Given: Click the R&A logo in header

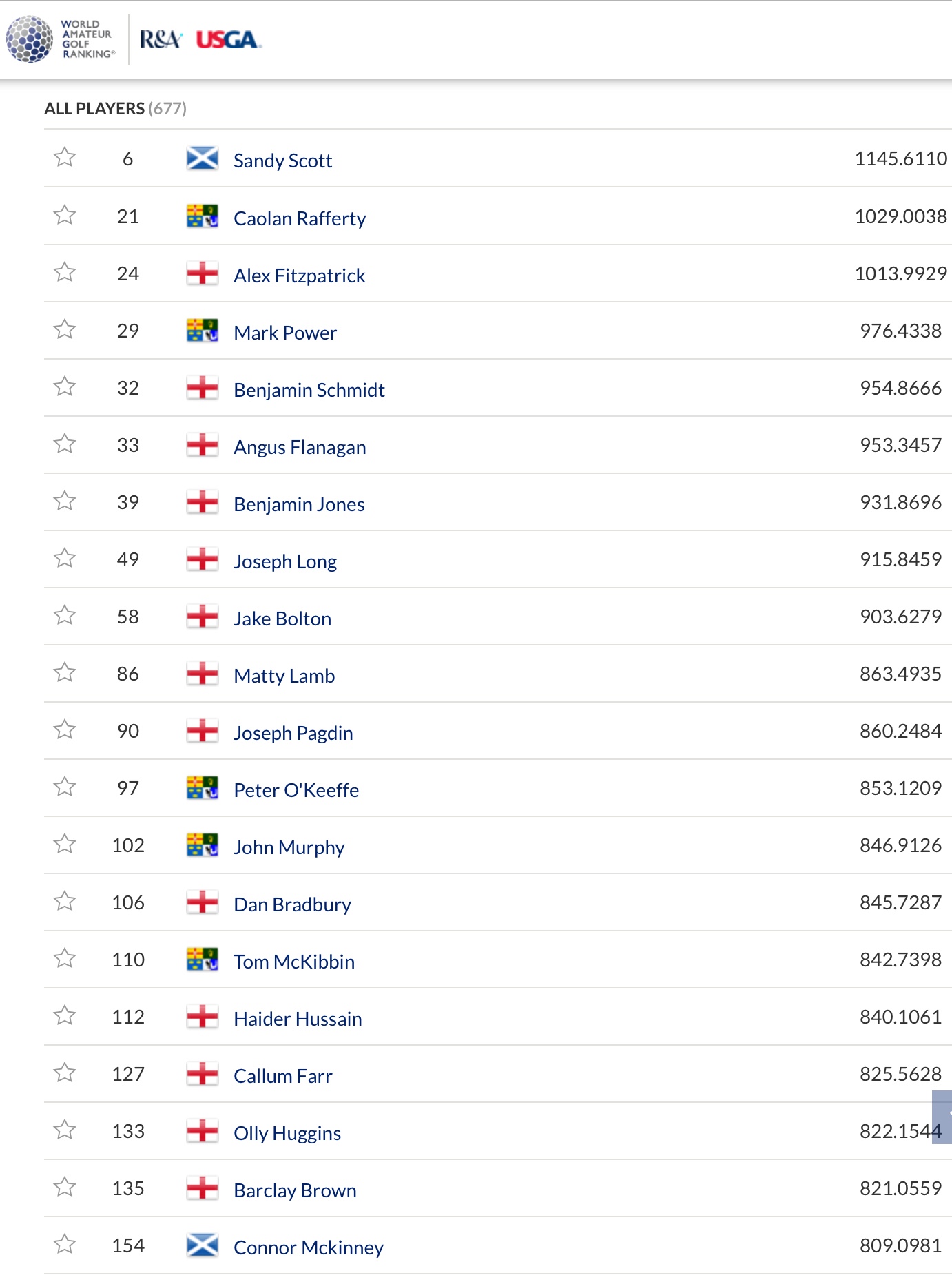Looking at the screenshot, I should (161, 40).
